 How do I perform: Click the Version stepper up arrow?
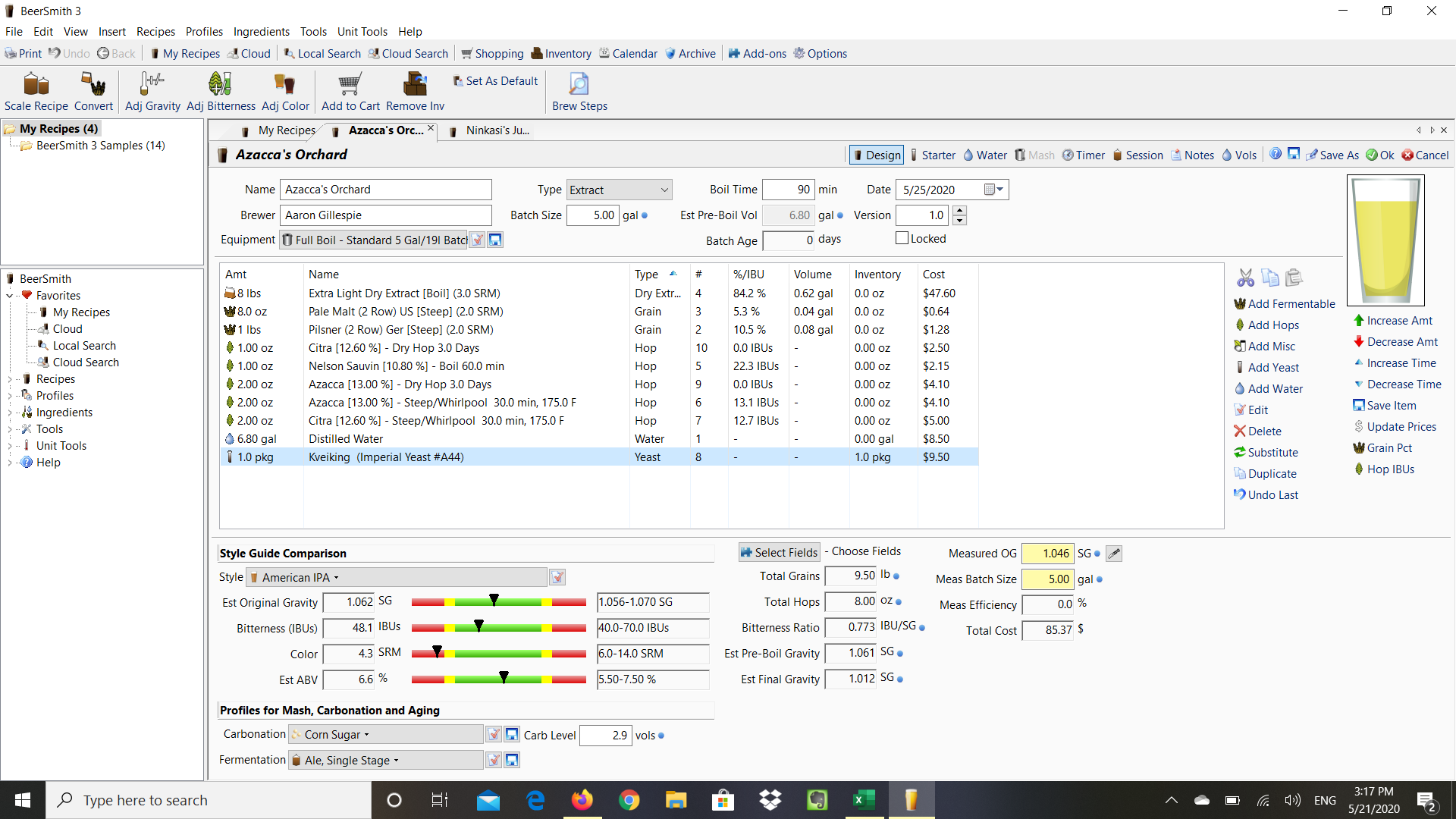tap(959, 210)
